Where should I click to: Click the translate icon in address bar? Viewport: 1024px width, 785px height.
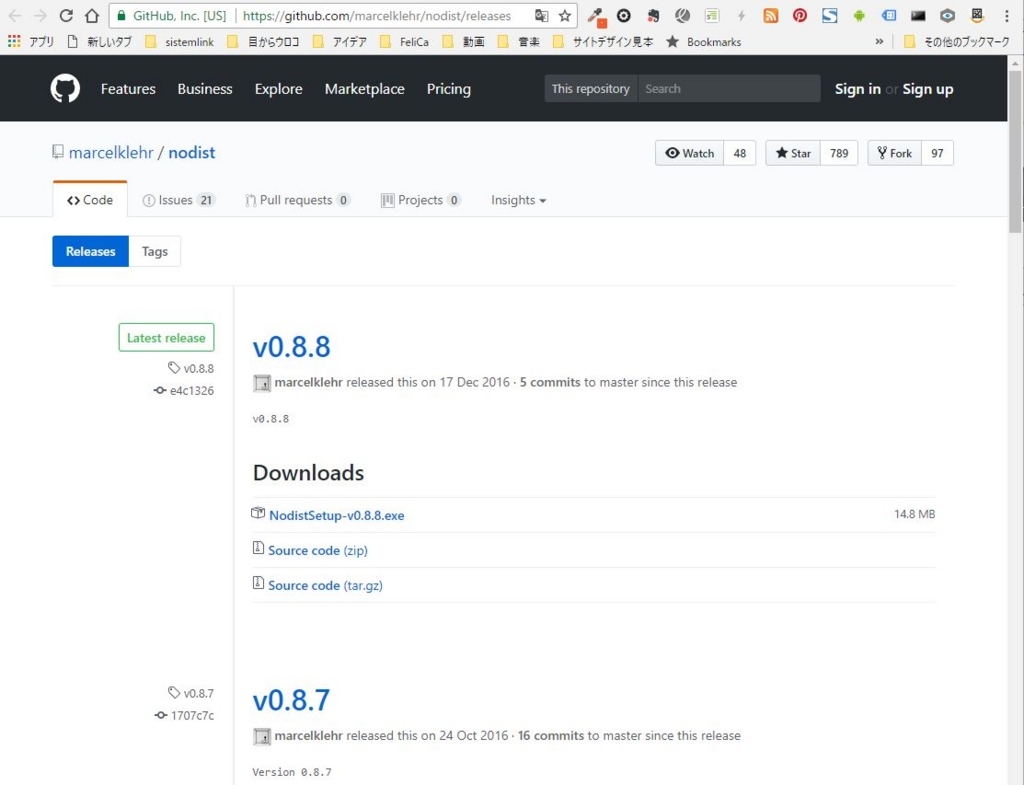541,16
